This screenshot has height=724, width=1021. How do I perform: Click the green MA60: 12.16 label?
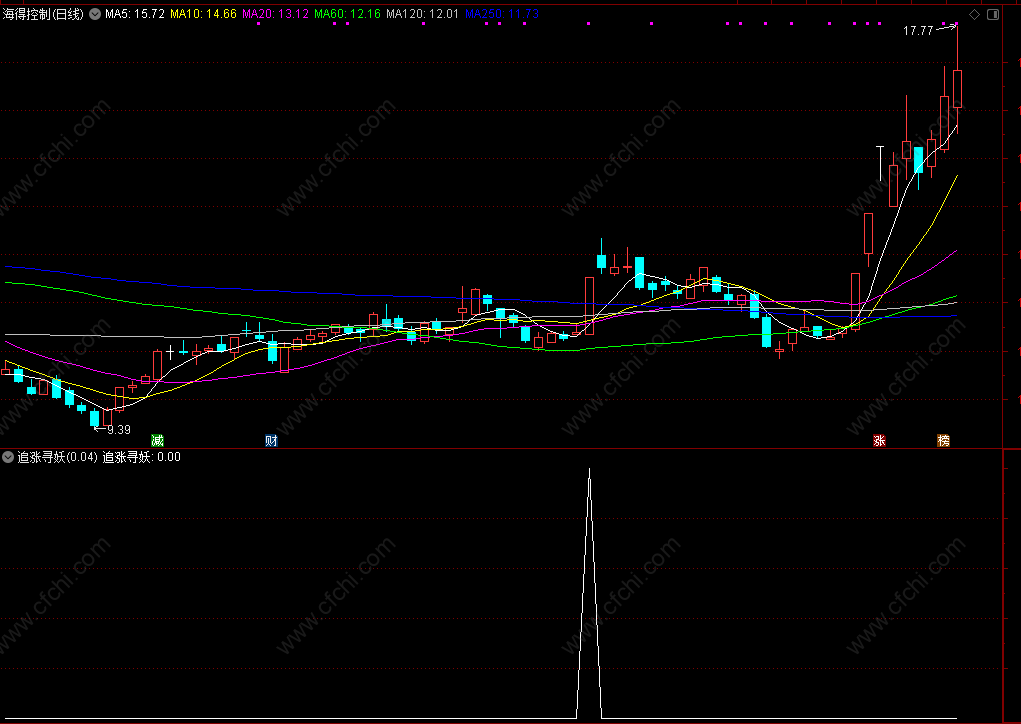347,14
